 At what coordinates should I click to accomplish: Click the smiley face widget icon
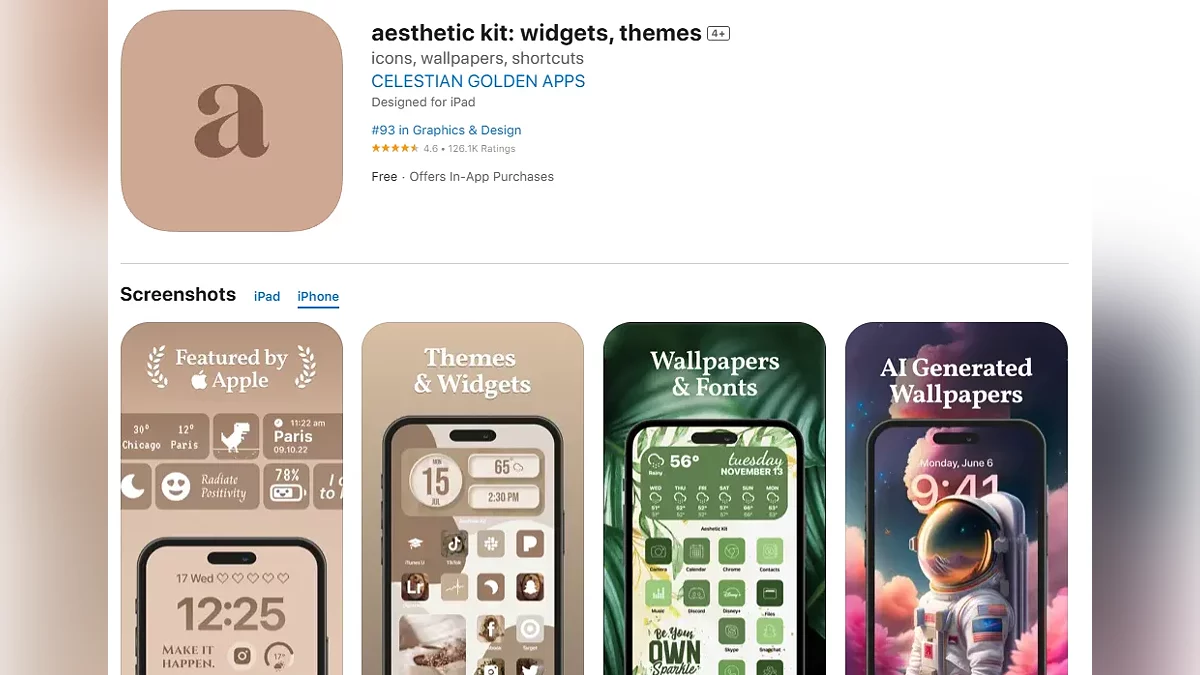[x=176, y=487]
